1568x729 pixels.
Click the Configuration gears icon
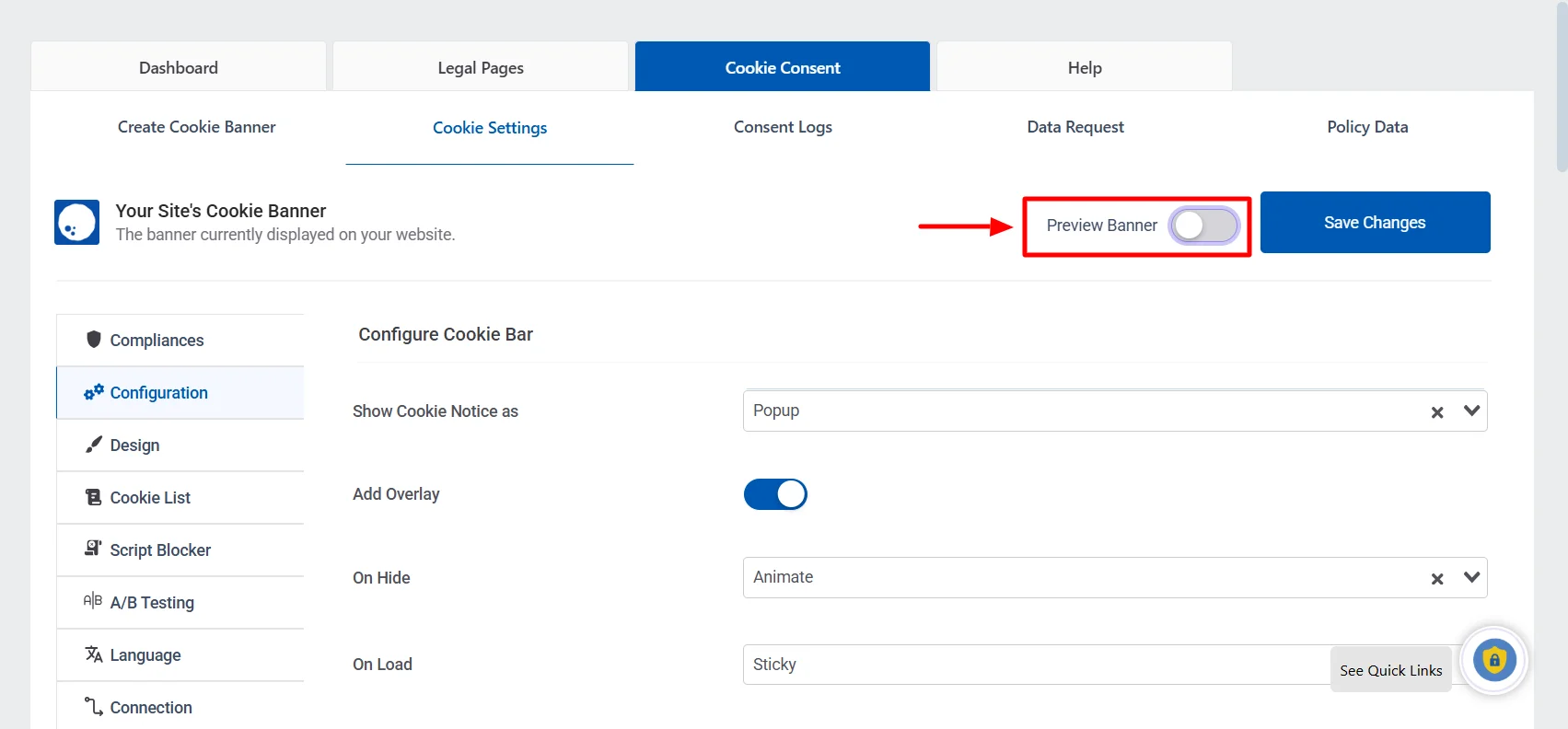pos(94,392)
